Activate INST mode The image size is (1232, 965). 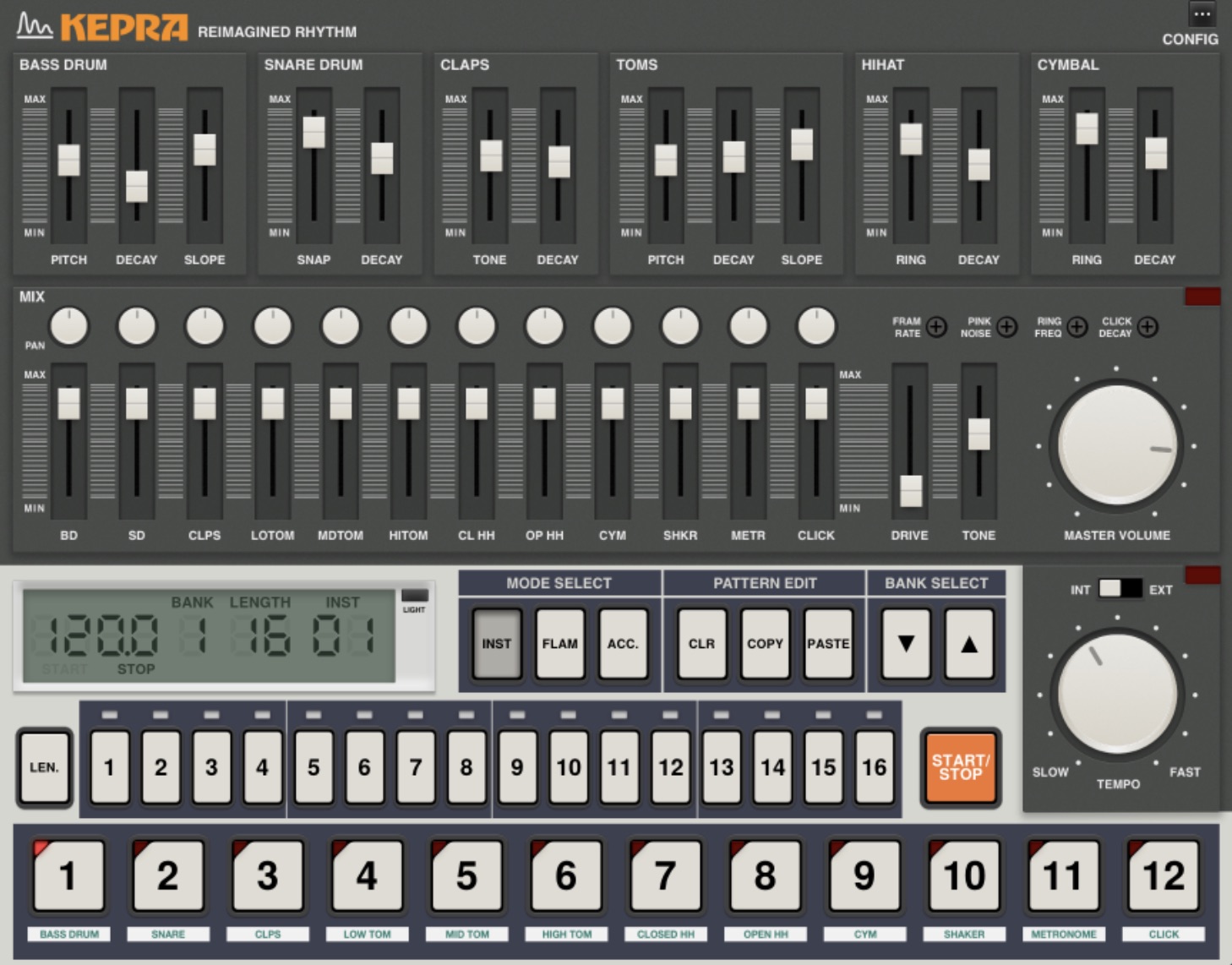497,644
